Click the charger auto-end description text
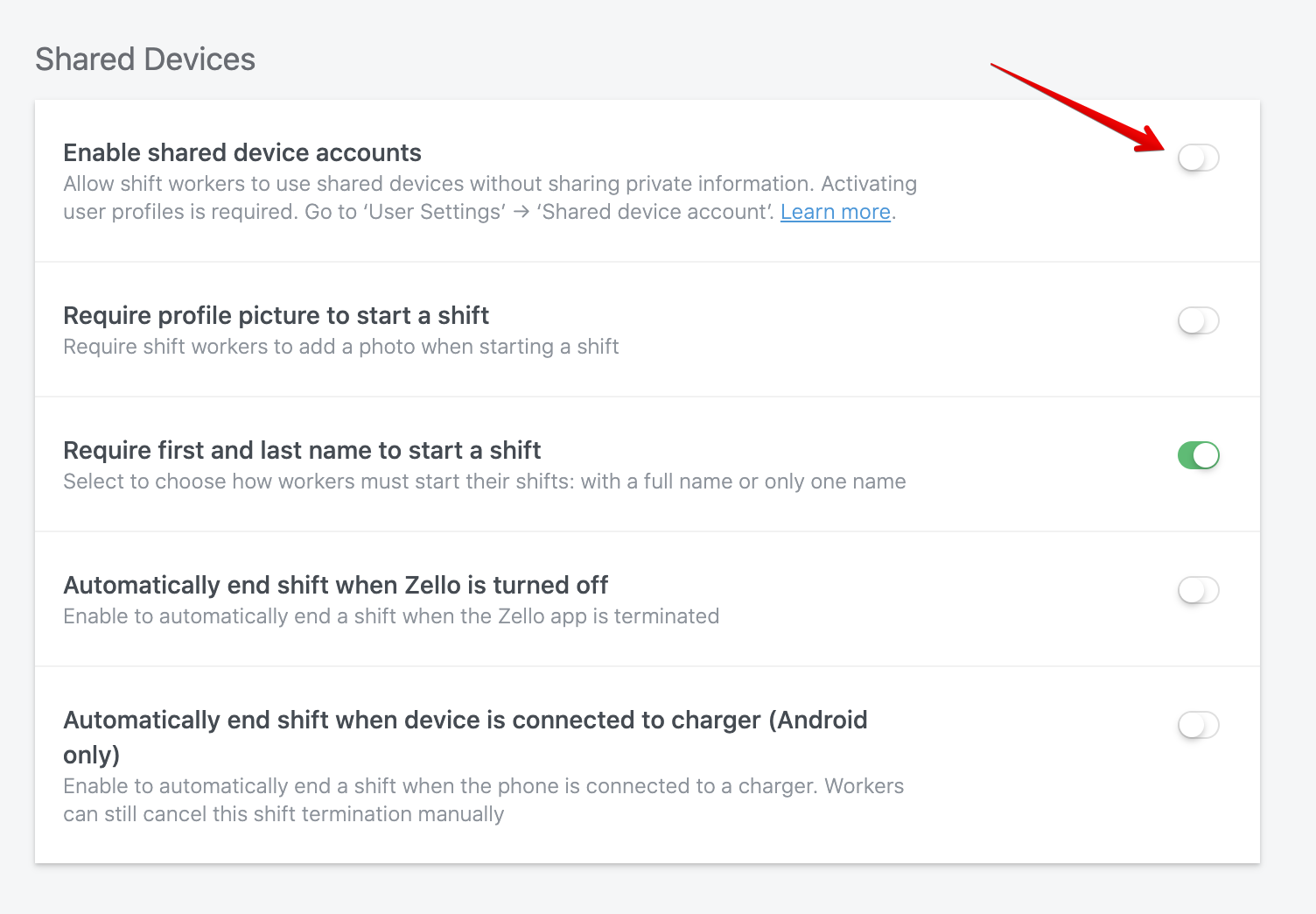The image size is (1316, 914). [x=483, y=785]
